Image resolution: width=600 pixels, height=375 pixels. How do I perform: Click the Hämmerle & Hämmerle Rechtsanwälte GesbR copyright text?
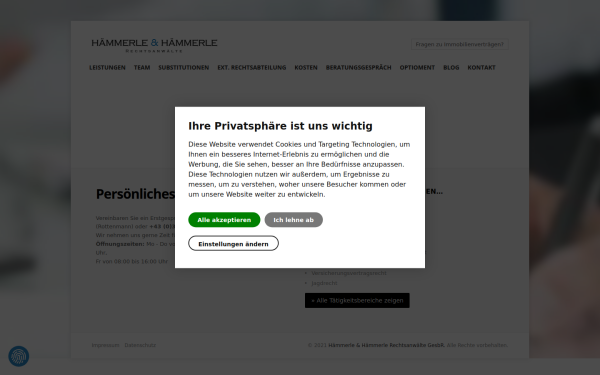click(386, 345)
